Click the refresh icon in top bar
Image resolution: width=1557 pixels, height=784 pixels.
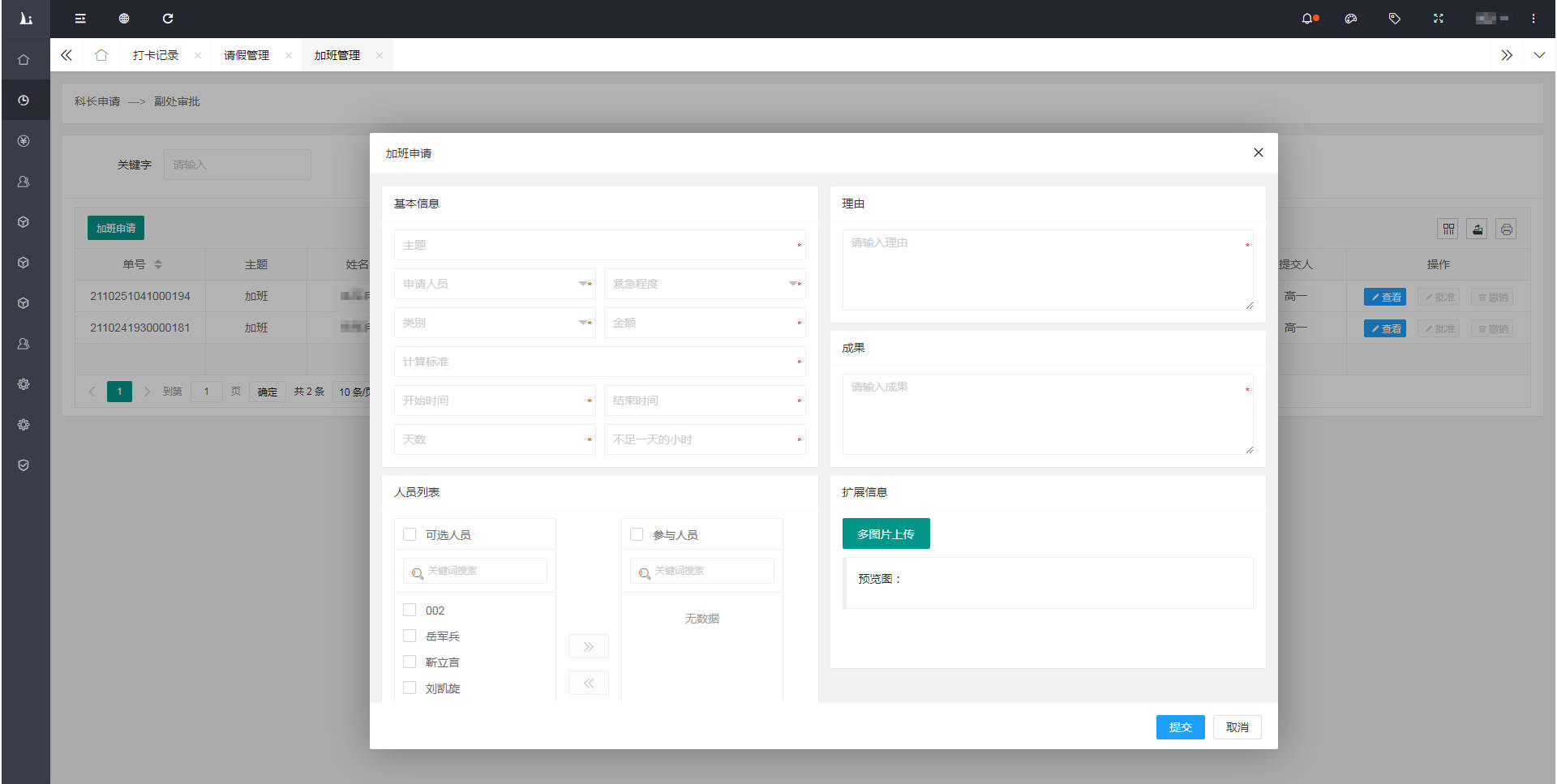click(x=168, y=19)
